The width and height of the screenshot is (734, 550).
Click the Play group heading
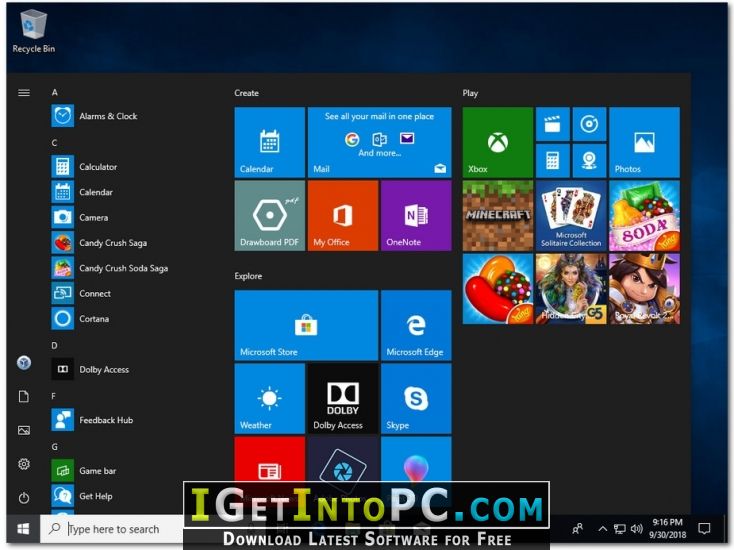click(x=470, y=93)
